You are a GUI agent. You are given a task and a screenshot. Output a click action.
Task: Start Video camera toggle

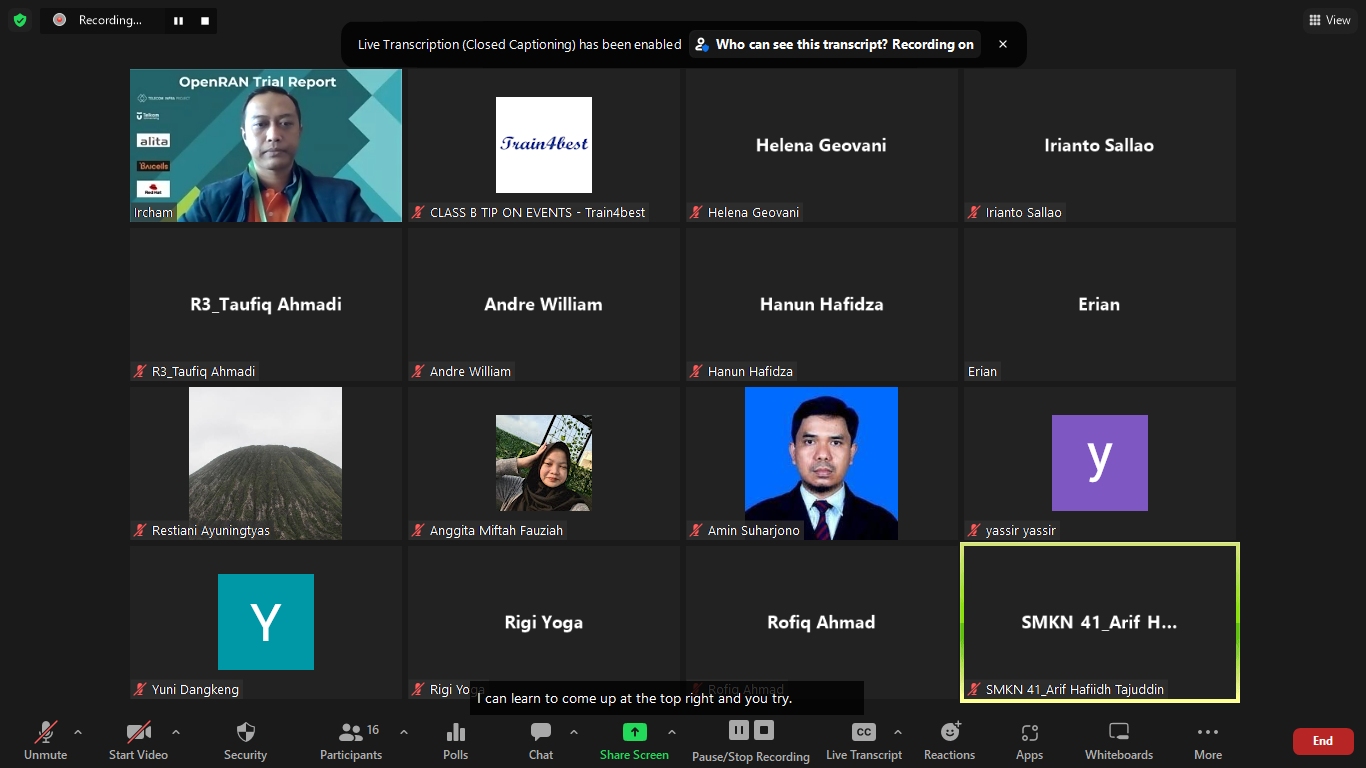coord(138,733)
